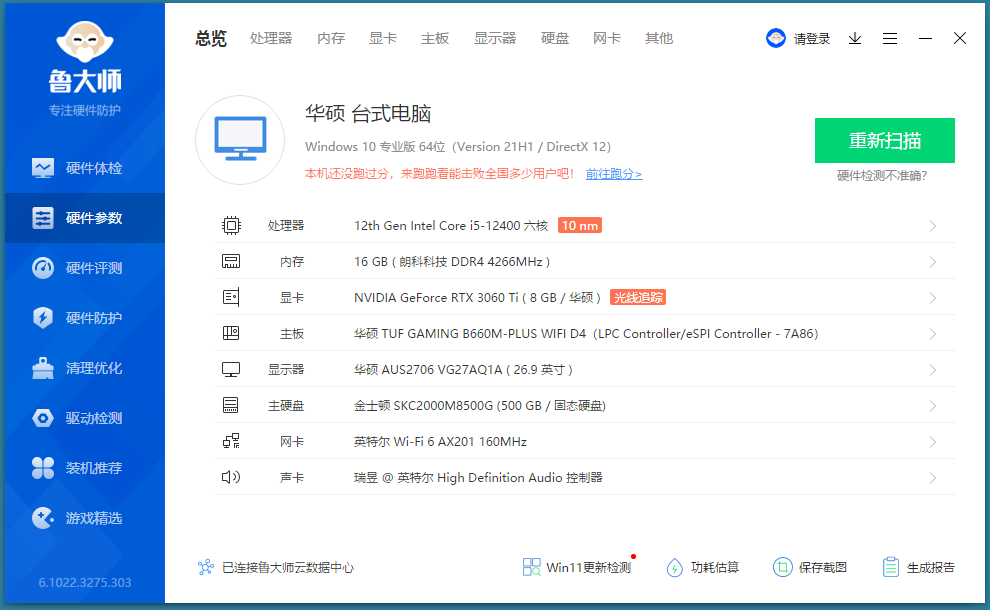Expand the 内存 row chevron
990x610 pixels.
pos(933,262)
